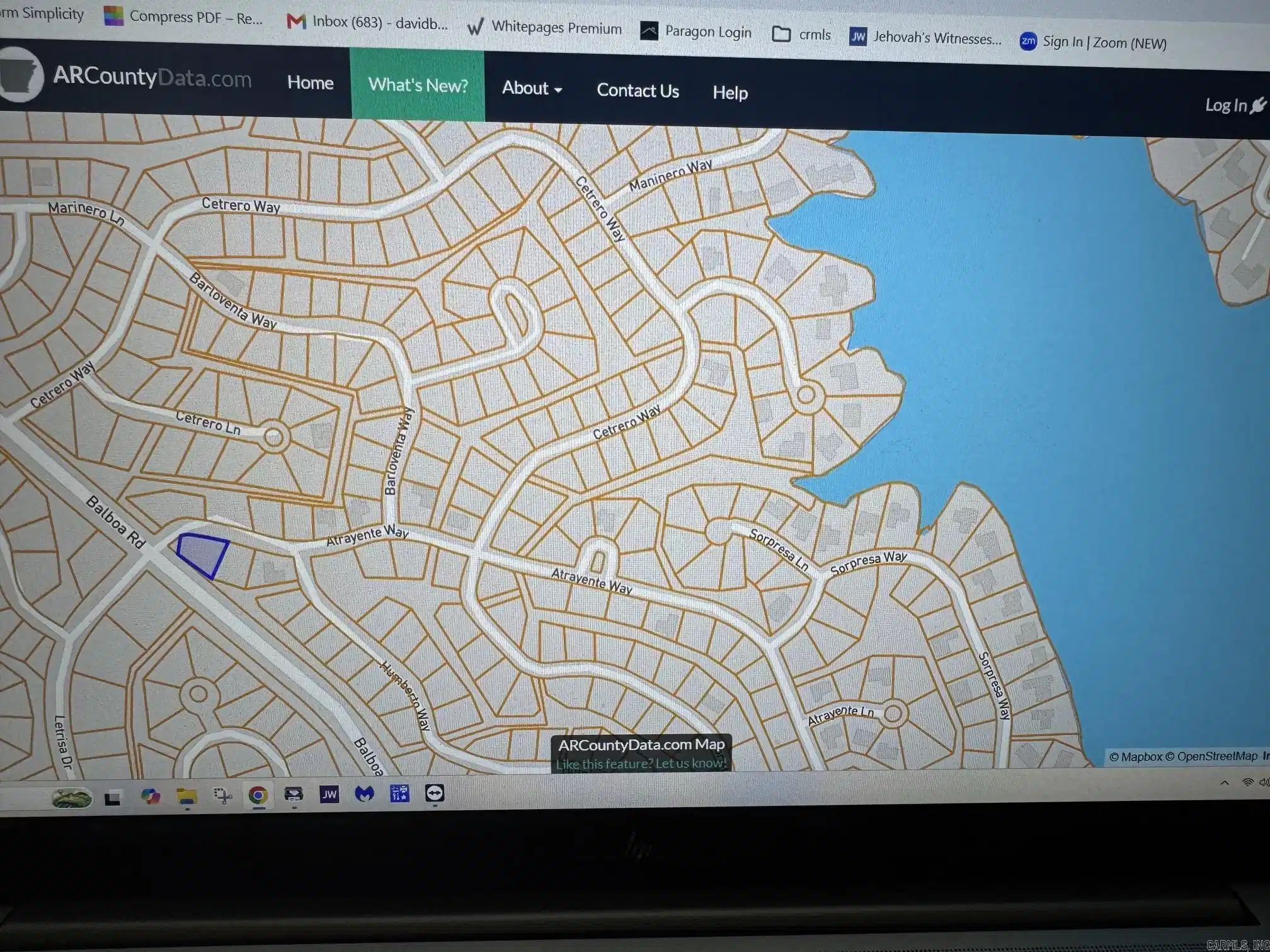1270x952 pixels.
Task: Switch to Google Chrome in taskbar
Action: (x=258, y=795)
